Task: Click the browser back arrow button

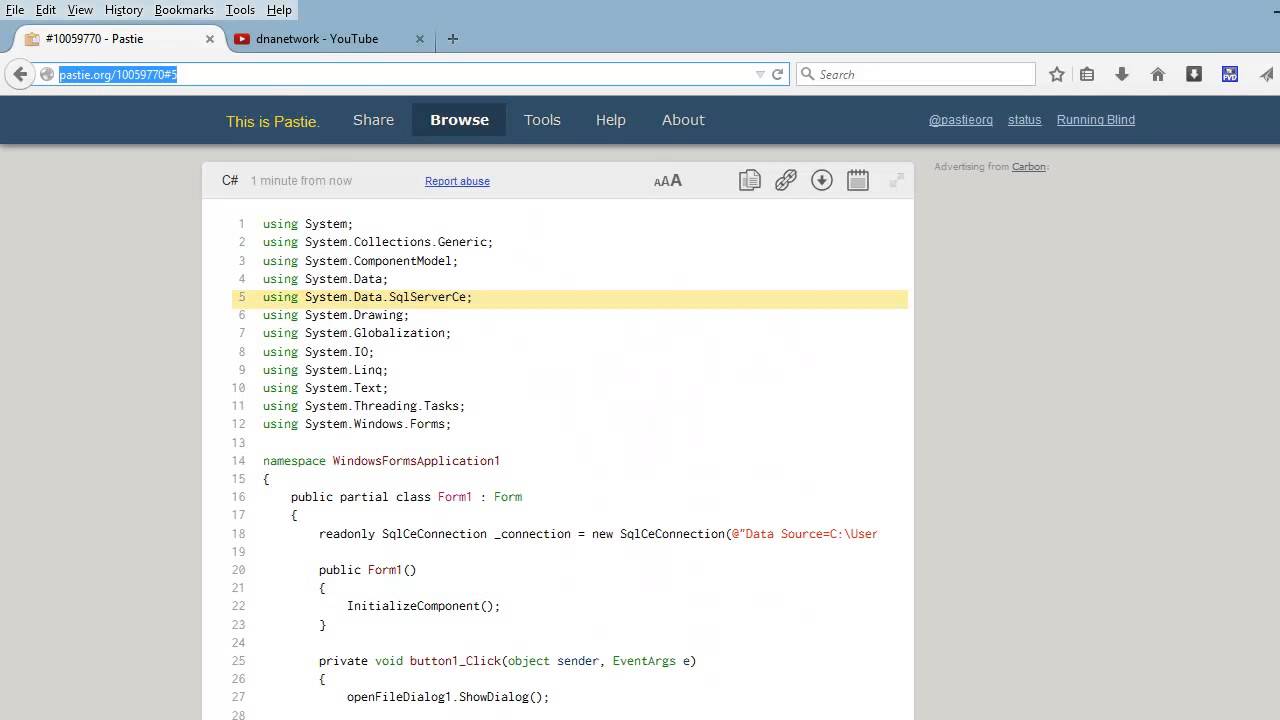Action: point(20,74)
